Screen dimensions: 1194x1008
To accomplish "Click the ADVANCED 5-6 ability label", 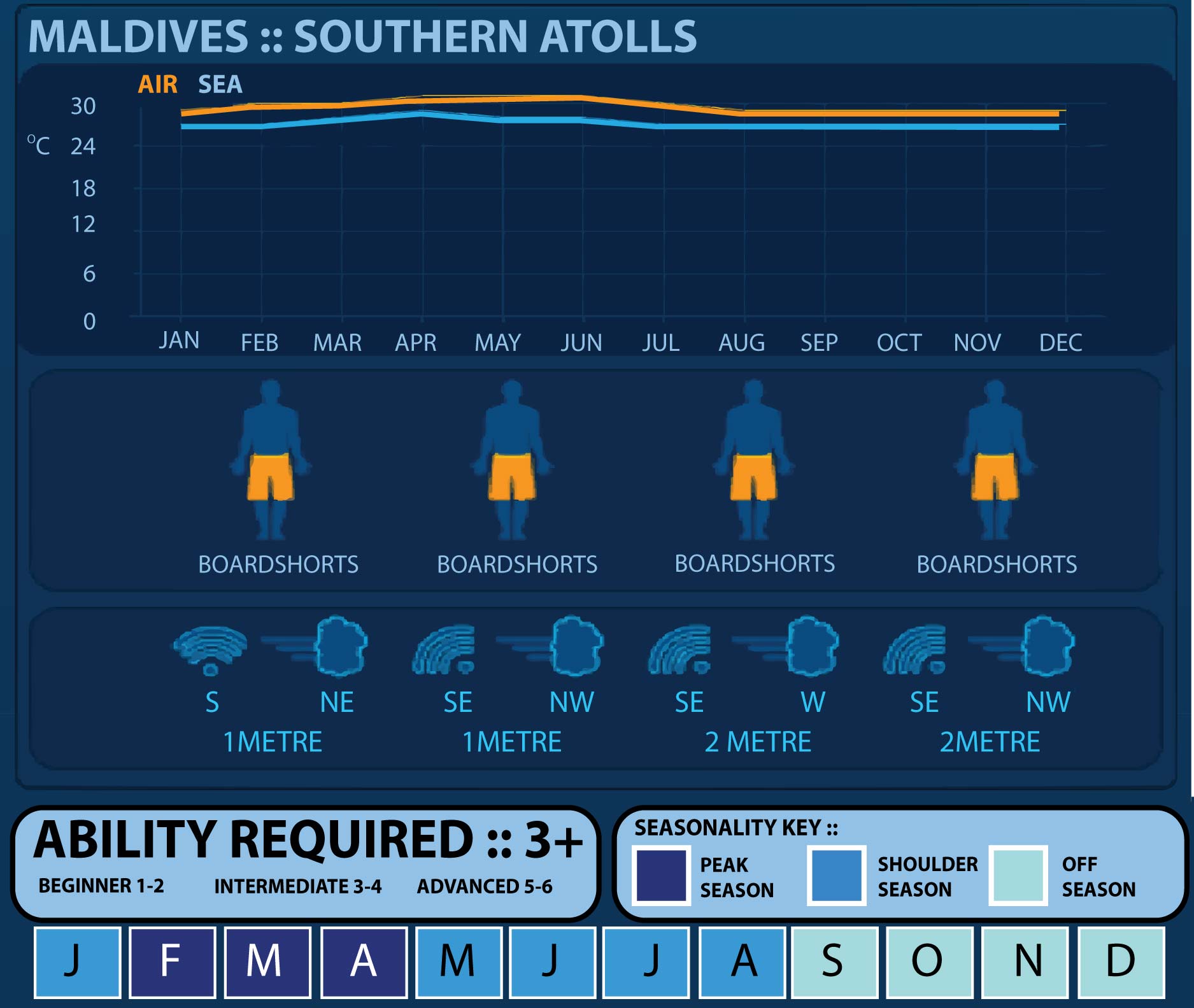I will (x=484, y=886).
